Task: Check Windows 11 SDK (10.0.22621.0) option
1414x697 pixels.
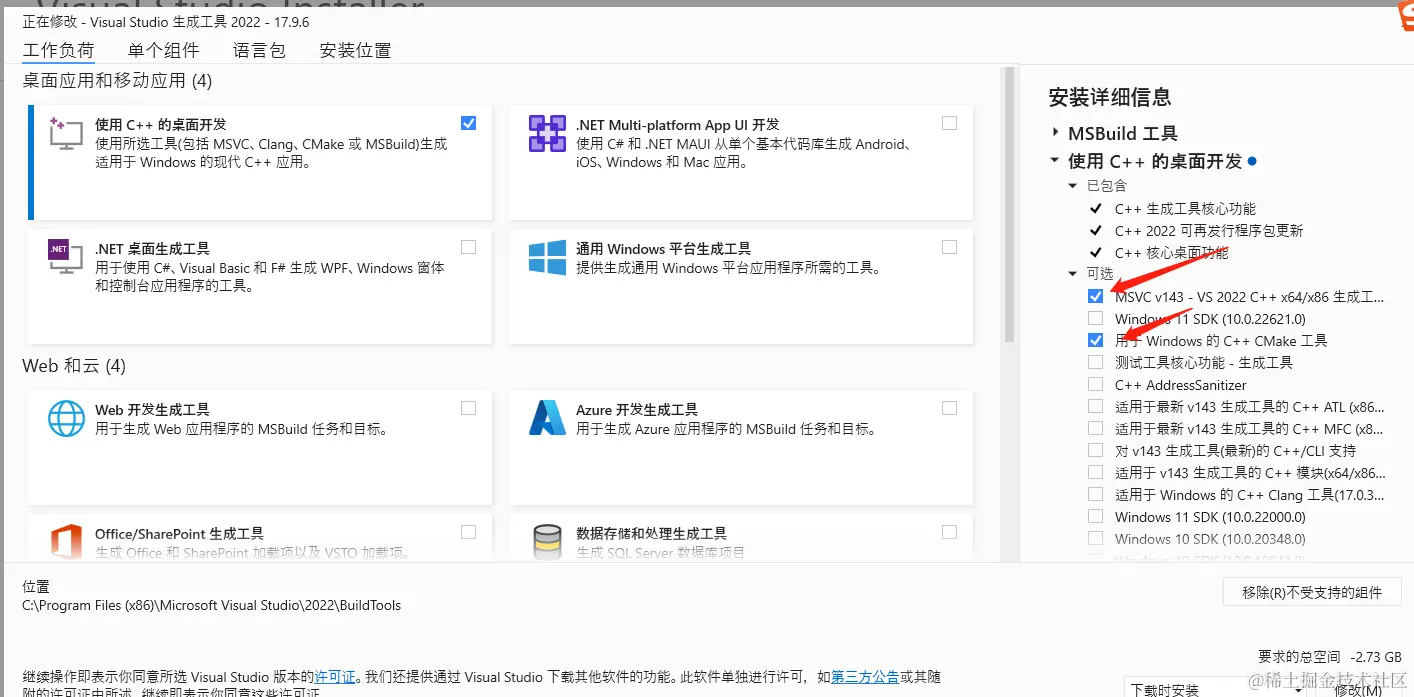Action: 1096,318
